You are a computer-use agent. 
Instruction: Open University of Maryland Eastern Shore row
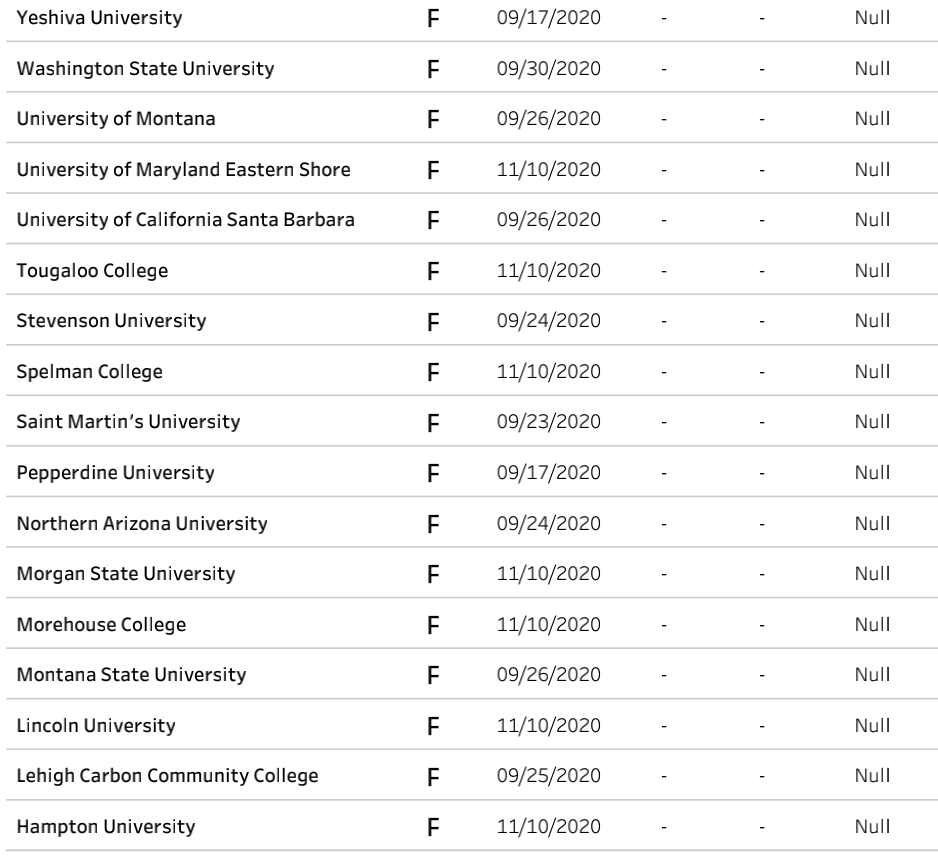tap(183, 169)
